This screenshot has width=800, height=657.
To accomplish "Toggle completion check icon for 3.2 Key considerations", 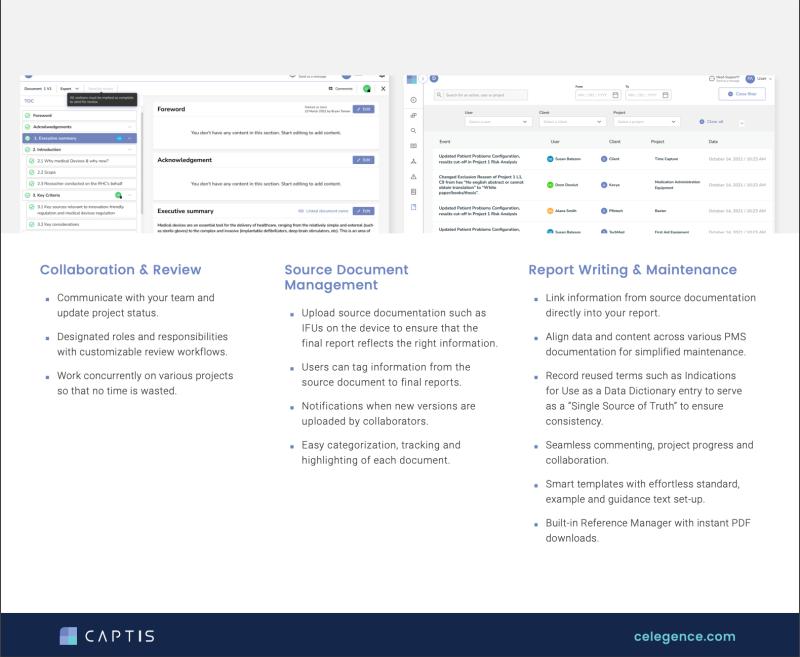I will coord(32,224).
